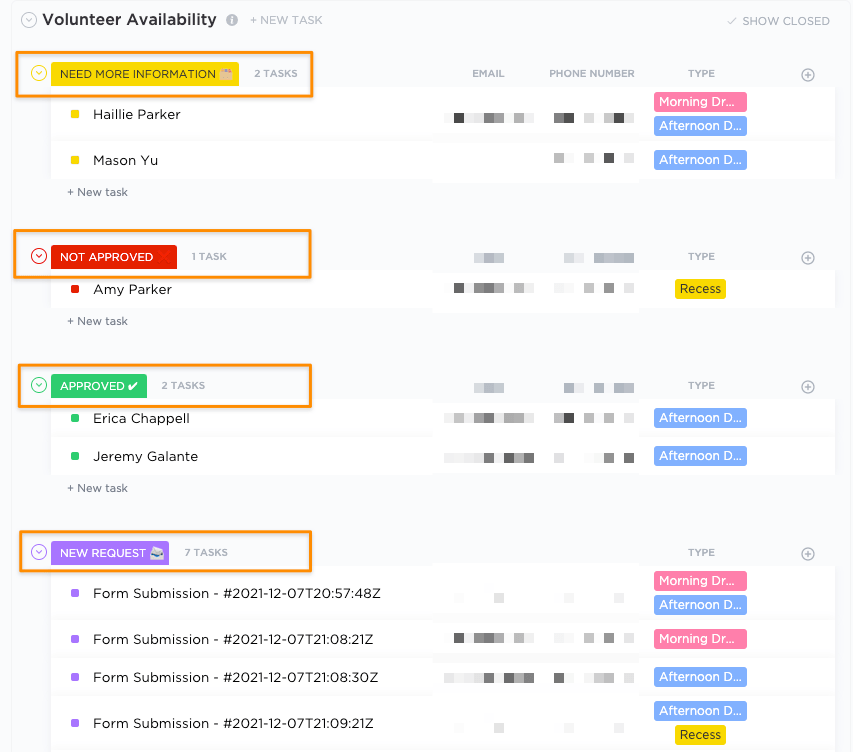
Task: Click the Email column header
Action: [x=488, y=74]
